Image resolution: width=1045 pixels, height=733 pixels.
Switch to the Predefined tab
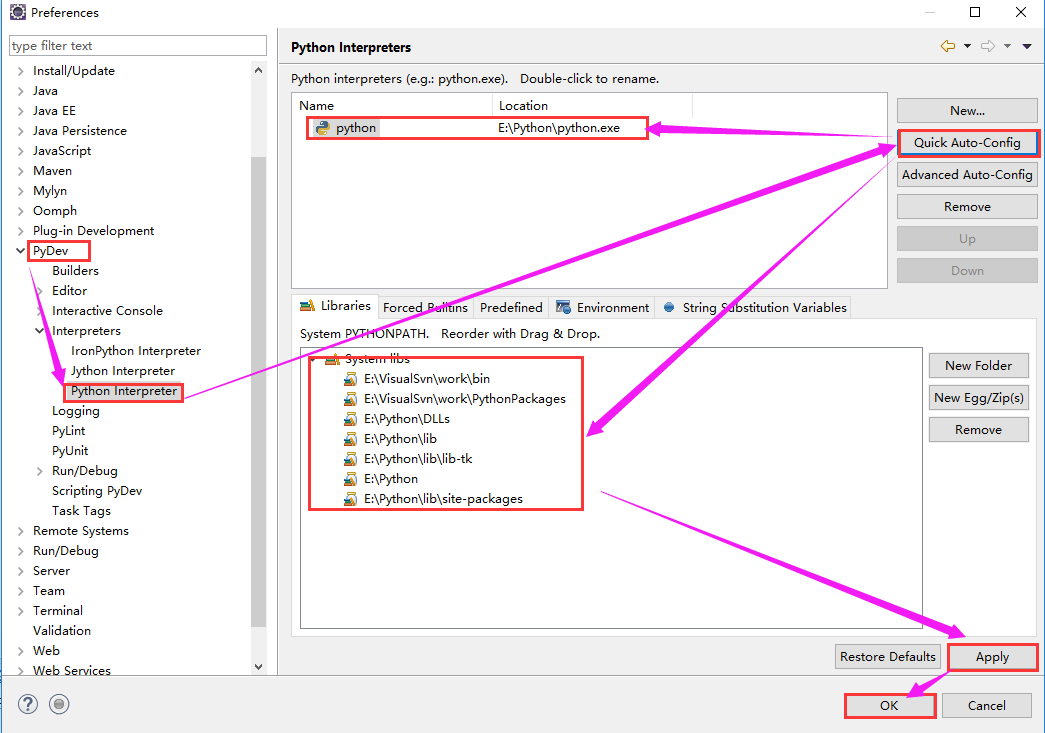click(x=510, y=308)
